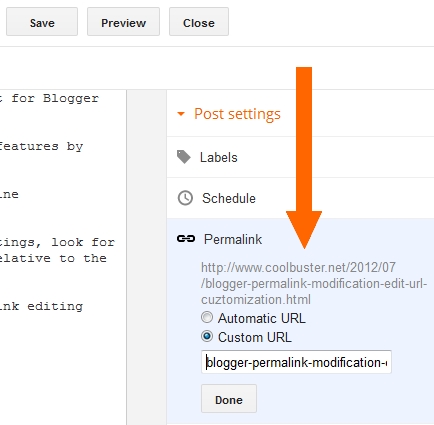Confirm the permalink with the Done button
Screen dimensions: 434x425
[x=229, y=399]
